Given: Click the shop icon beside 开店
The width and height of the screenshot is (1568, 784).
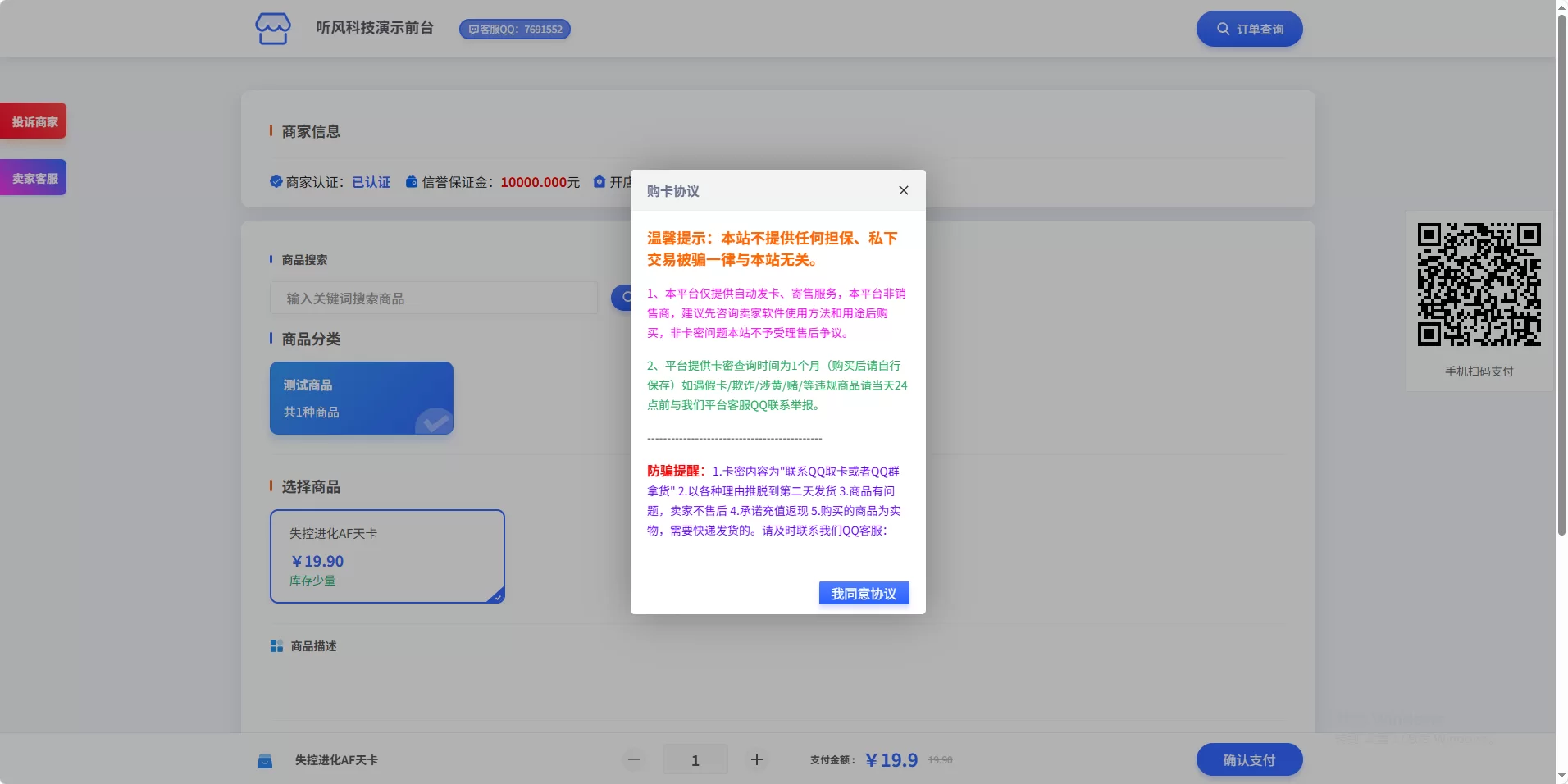Looking at the screenshot, I should (599, 181).
